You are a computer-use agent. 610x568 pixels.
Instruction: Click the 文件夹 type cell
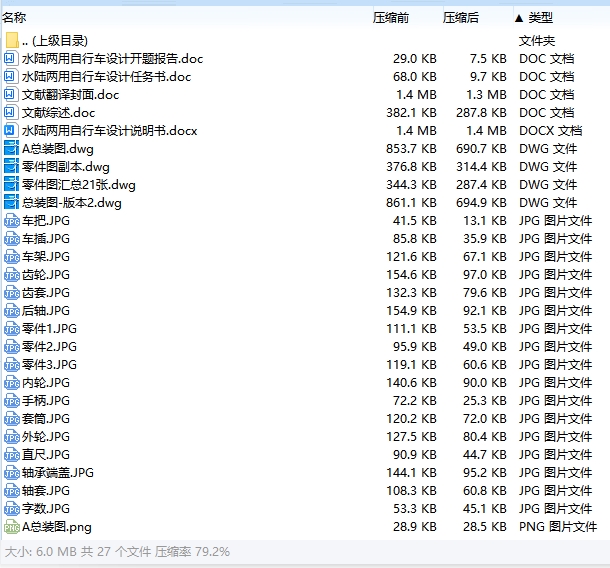point(537,41)
